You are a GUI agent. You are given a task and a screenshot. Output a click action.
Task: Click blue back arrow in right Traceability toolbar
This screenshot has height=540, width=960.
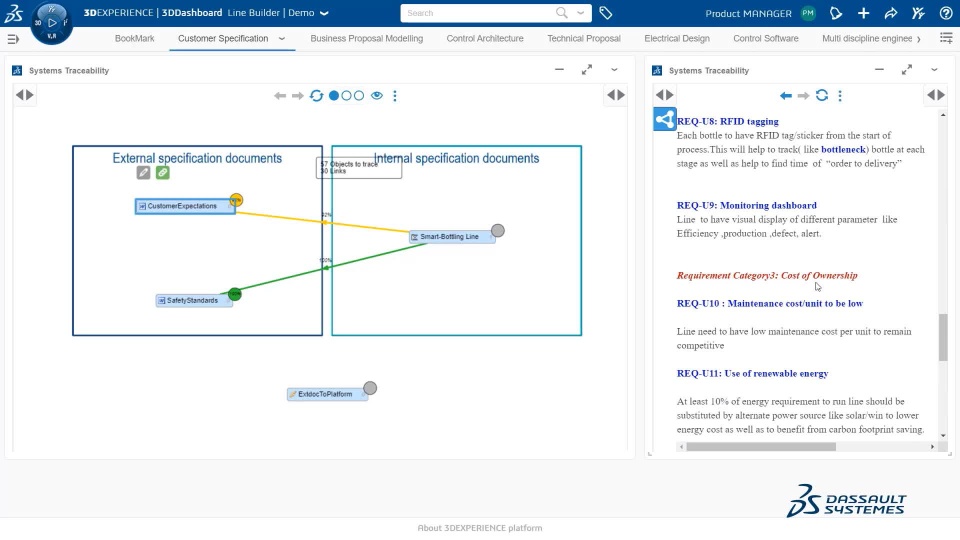786,96
